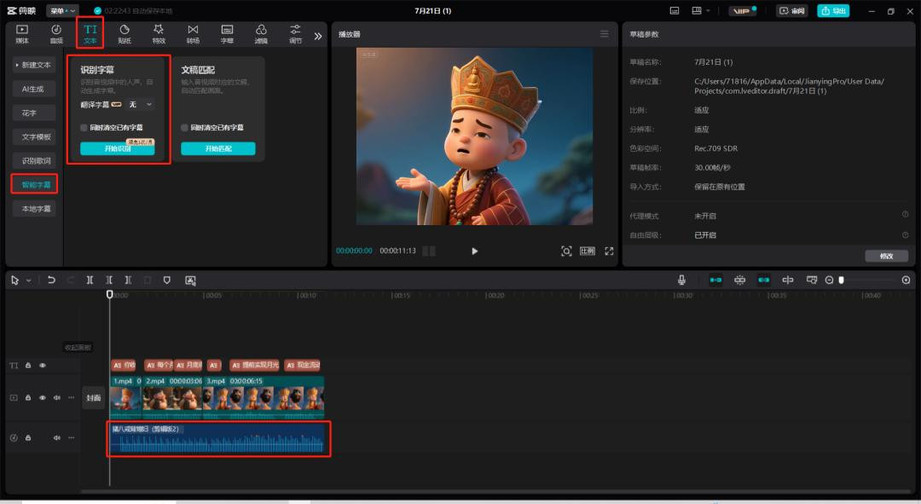
Task: Toggle clip linkage
Action: tap(764, 280)
